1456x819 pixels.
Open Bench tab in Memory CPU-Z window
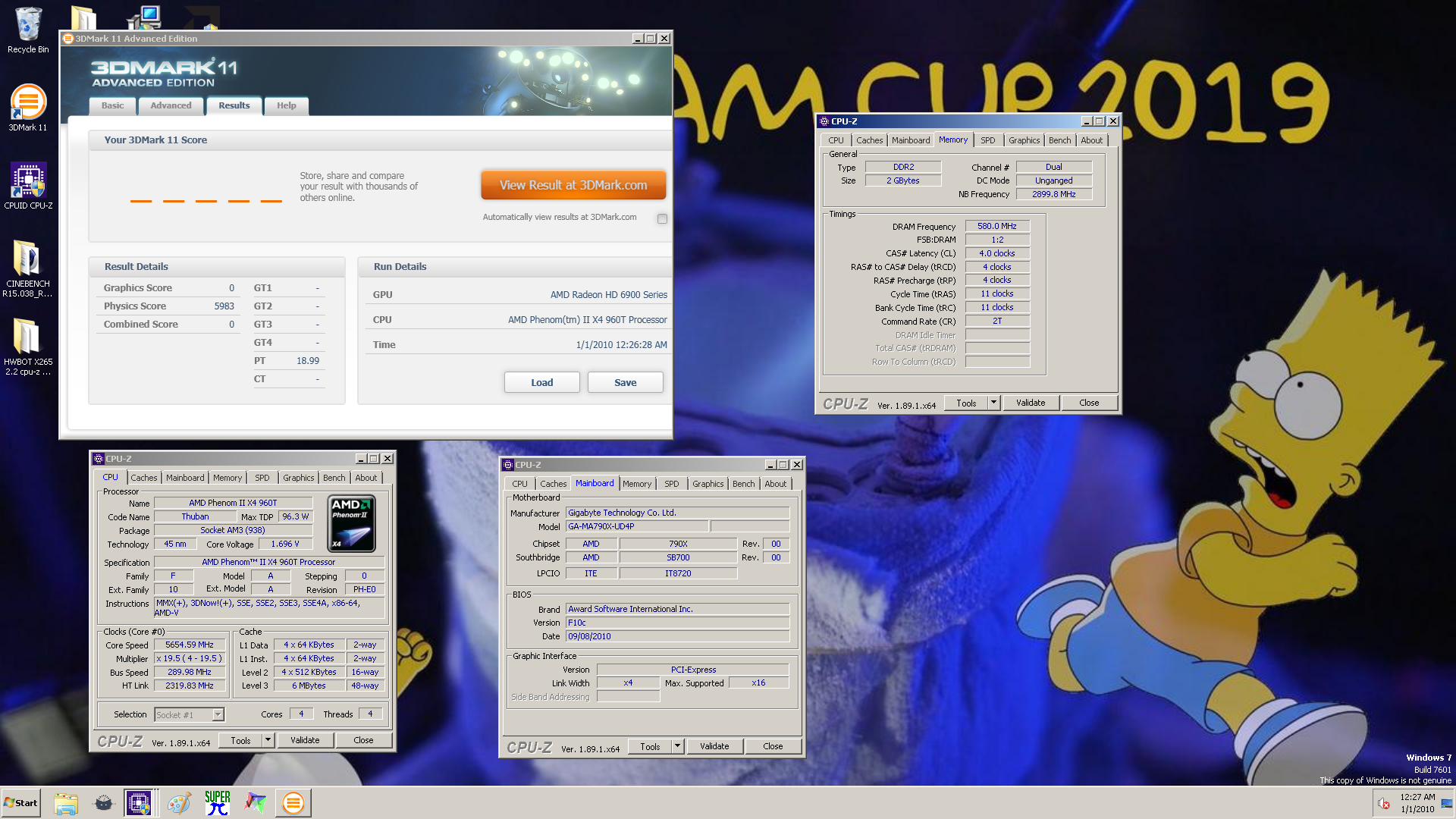[1060, 140]
